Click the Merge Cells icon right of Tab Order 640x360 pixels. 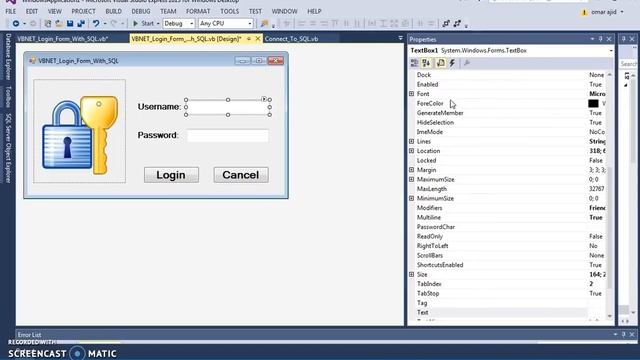tap(457, 24)
